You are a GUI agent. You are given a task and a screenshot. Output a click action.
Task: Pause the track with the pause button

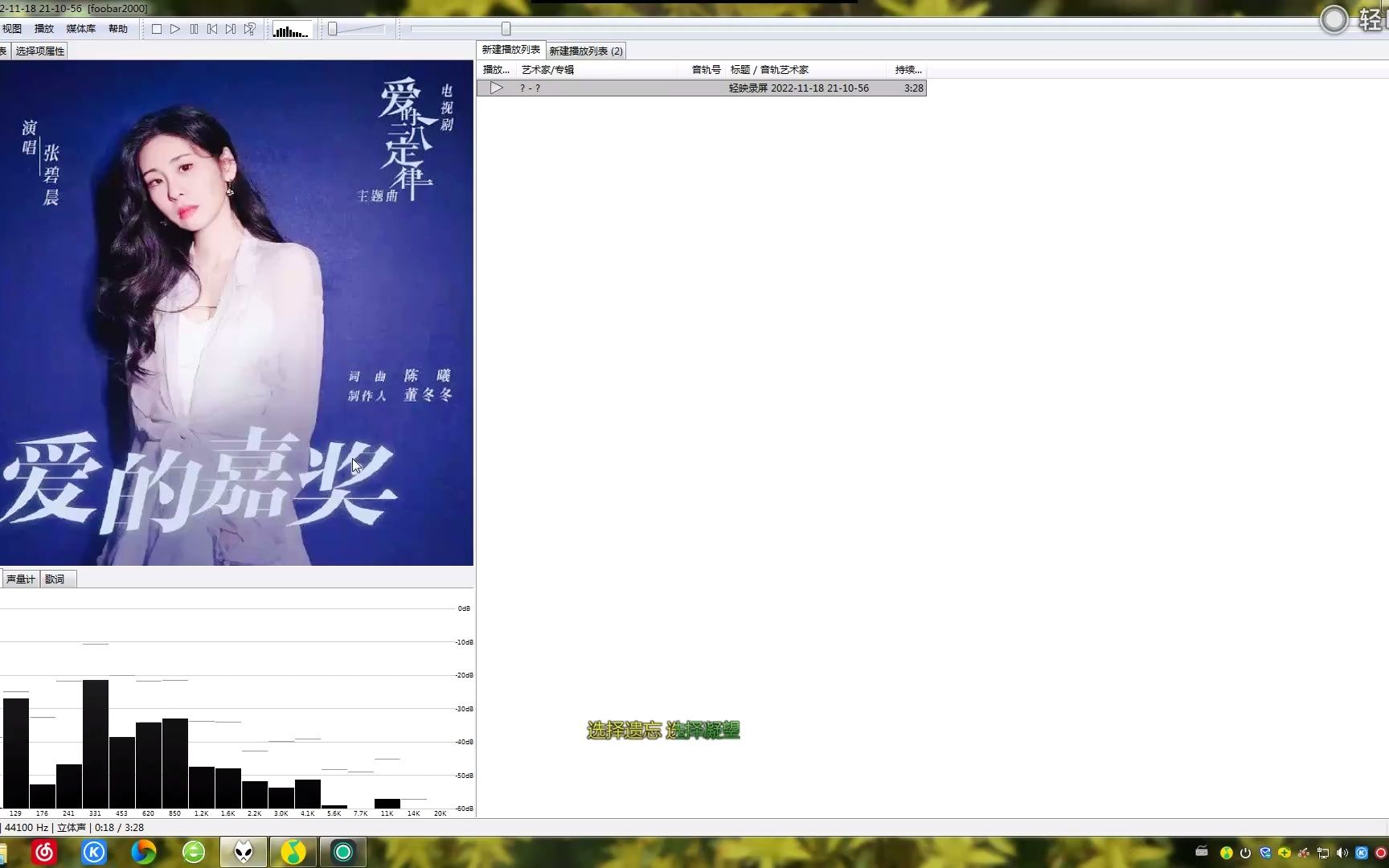[x=194, y=29]
